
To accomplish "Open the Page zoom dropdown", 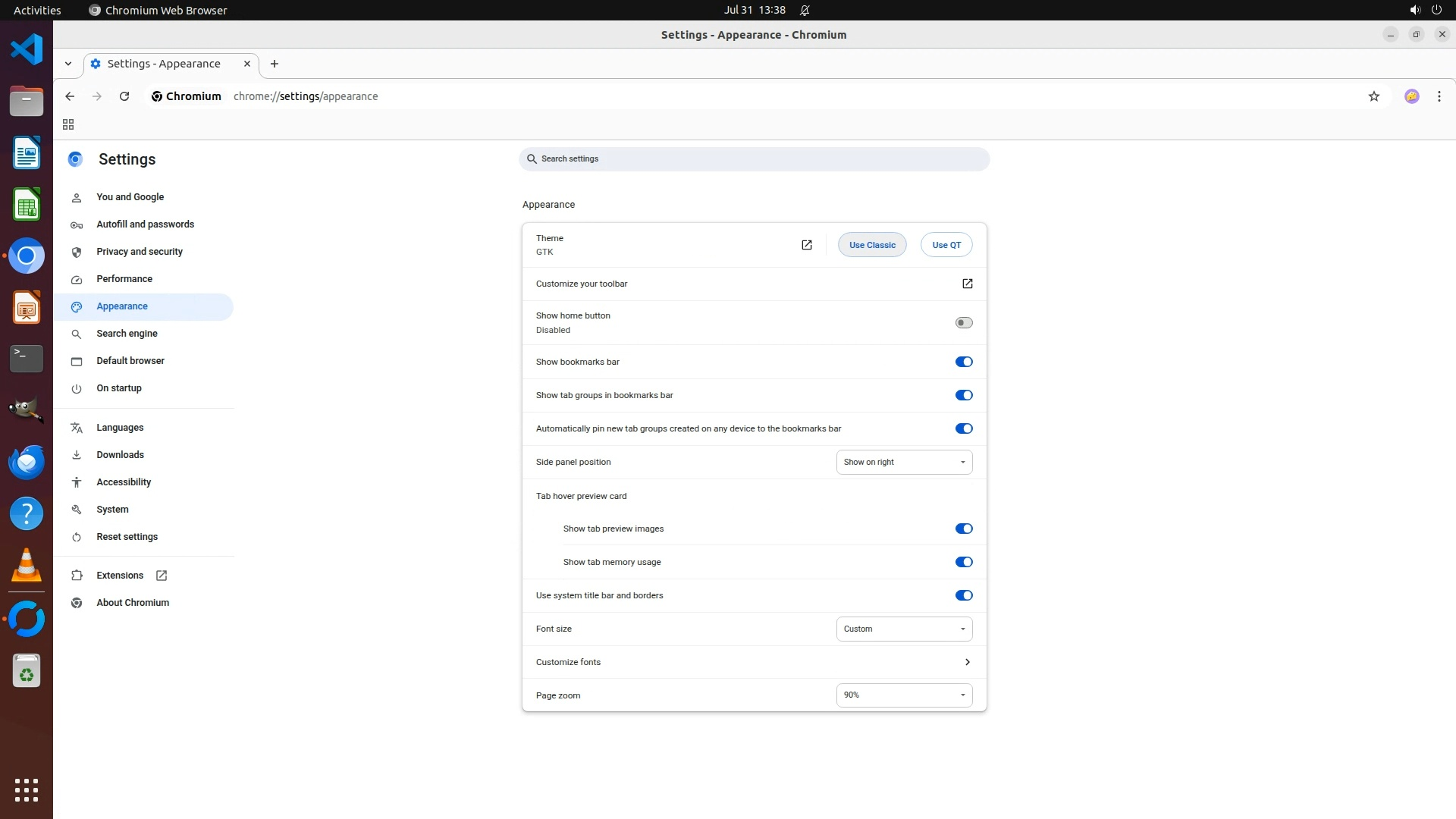I will 904,695.
